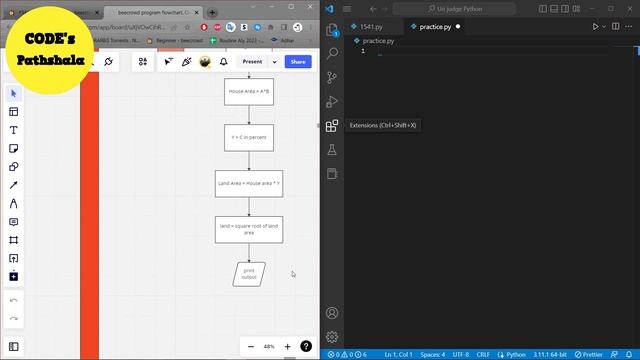Select the Shapes tool in Miro
This screenshot has width=640, height=360.
(13, 167)
